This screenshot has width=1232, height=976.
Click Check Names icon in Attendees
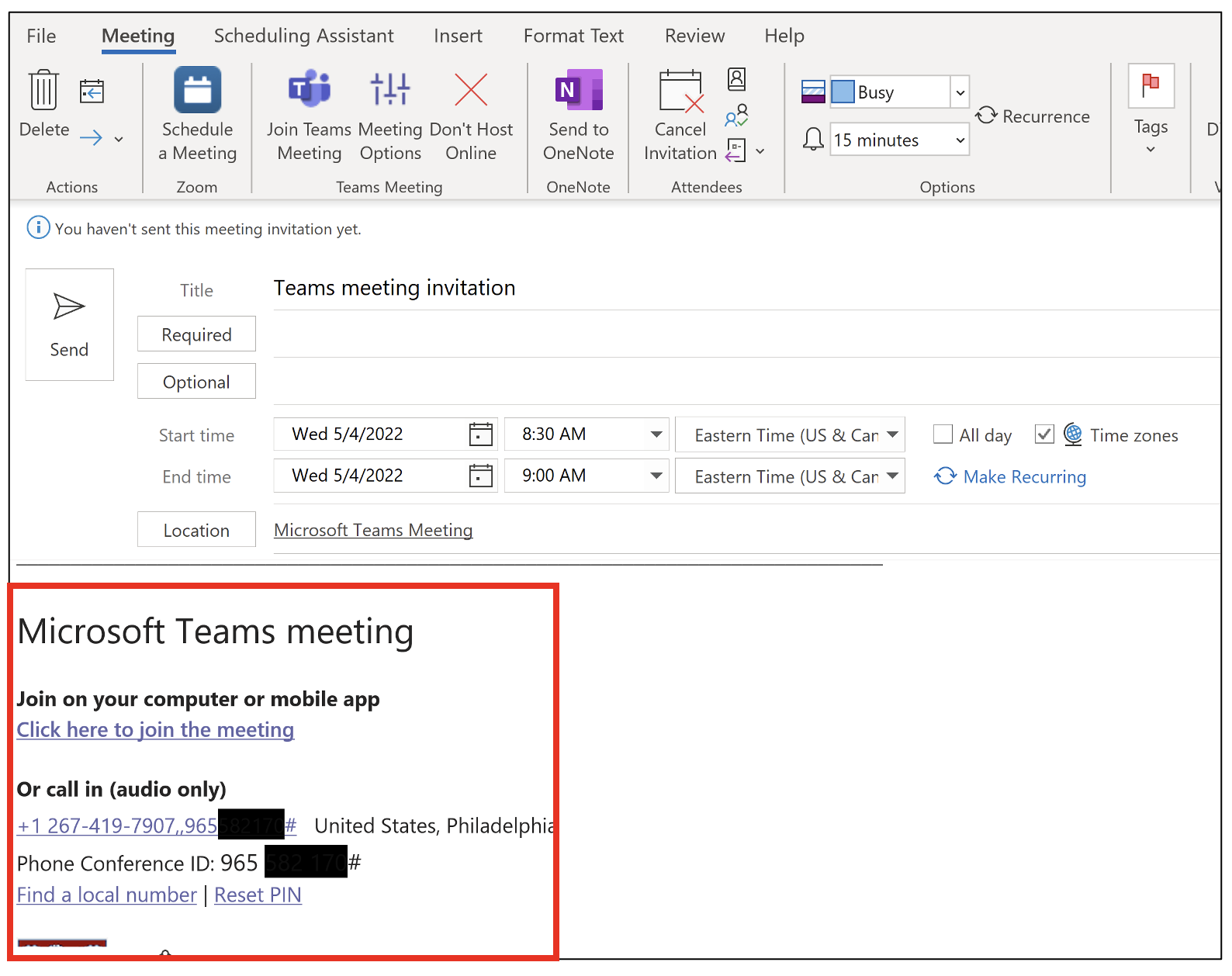[x=736, y=116]
